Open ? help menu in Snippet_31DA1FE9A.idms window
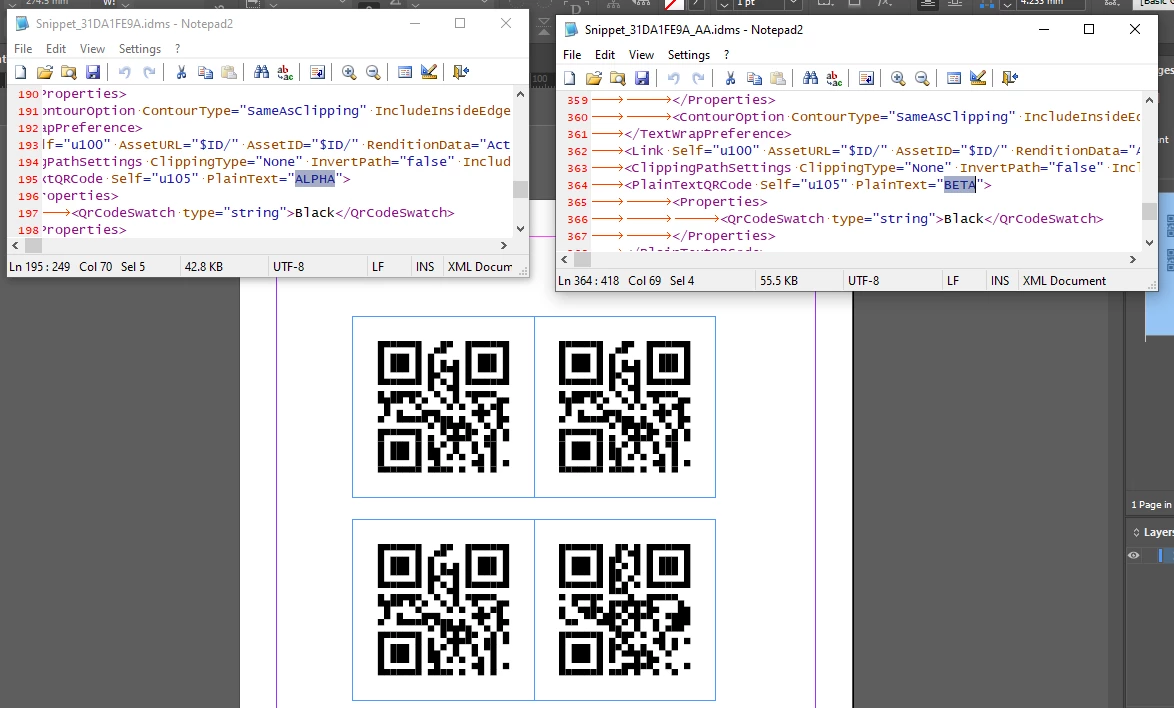The image size is (1174, 708). coord(177,49)
